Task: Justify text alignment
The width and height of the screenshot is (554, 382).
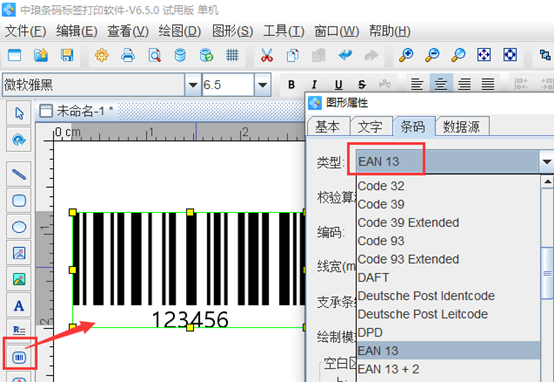Action: click(x=488, y=84)
